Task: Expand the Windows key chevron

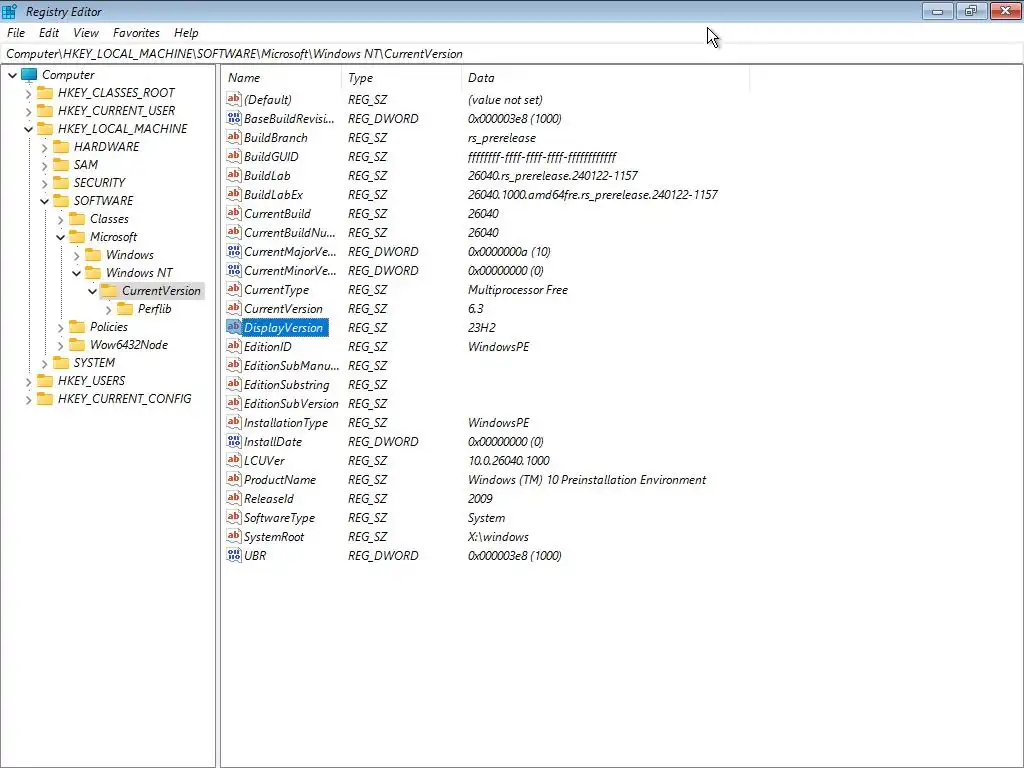Action: tap(76, 255)
